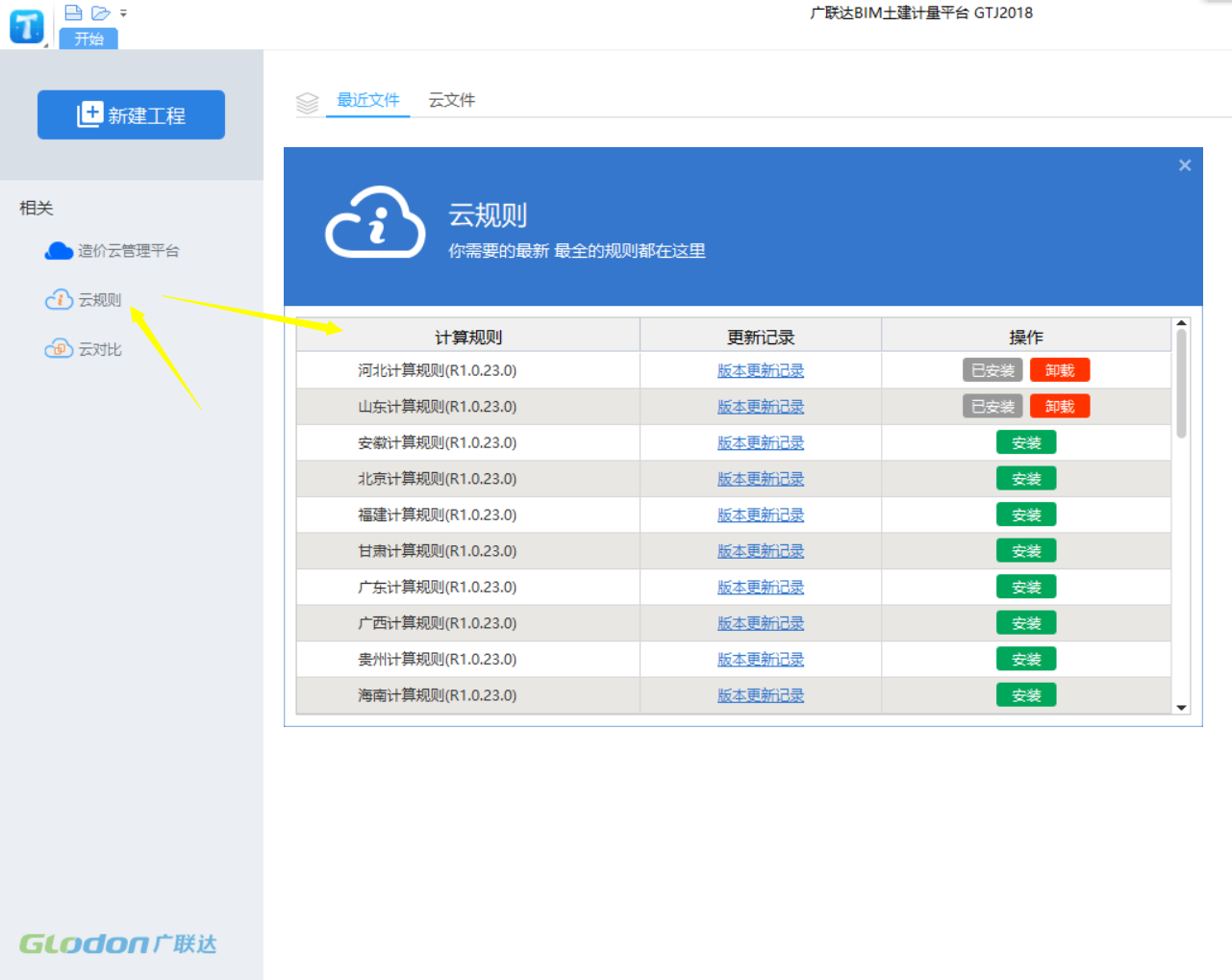The image size is (1232, 980).
Task: Install the 北京计算规则 rule
Action: coord(1026,479)
